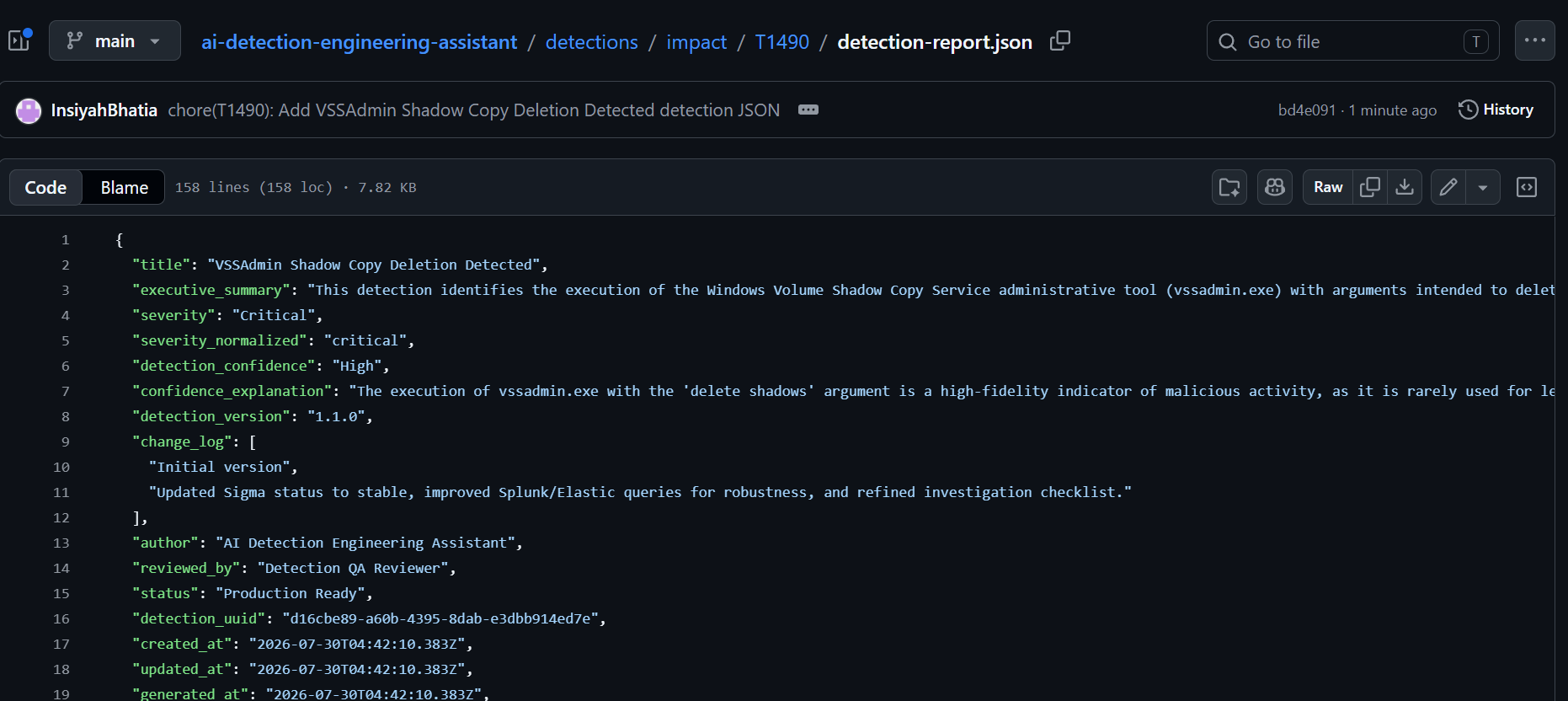Screen dimensions: 1568x701
Task: Go to the detections folder breadcrumb
Action: pyautogui.click(x=591, y=42)
